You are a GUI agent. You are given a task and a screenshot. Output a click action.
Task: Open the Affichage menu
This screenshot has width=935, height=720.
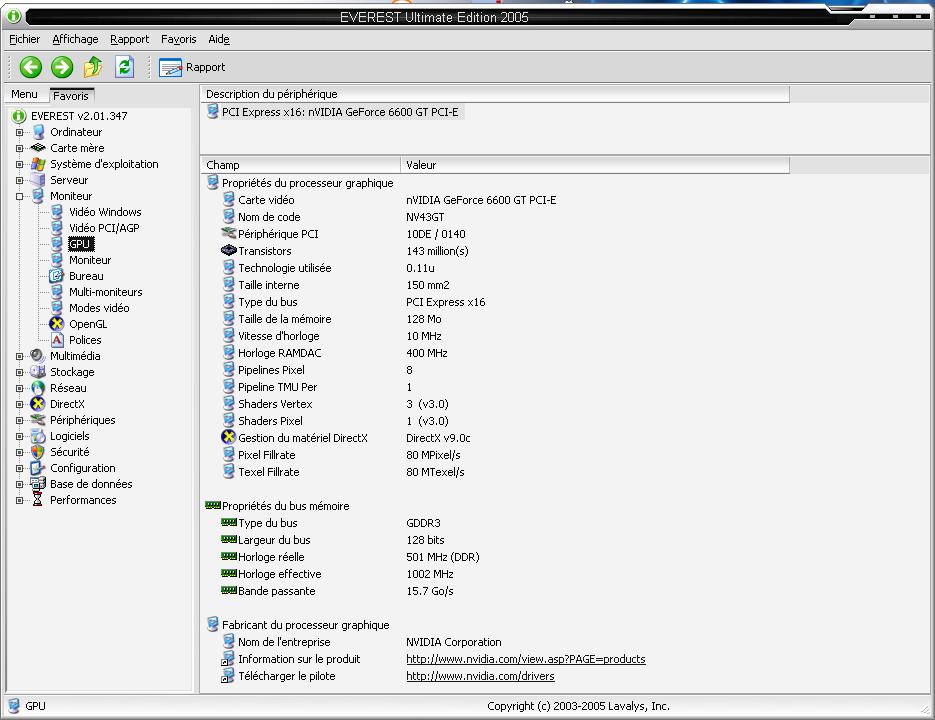point(75,39)
